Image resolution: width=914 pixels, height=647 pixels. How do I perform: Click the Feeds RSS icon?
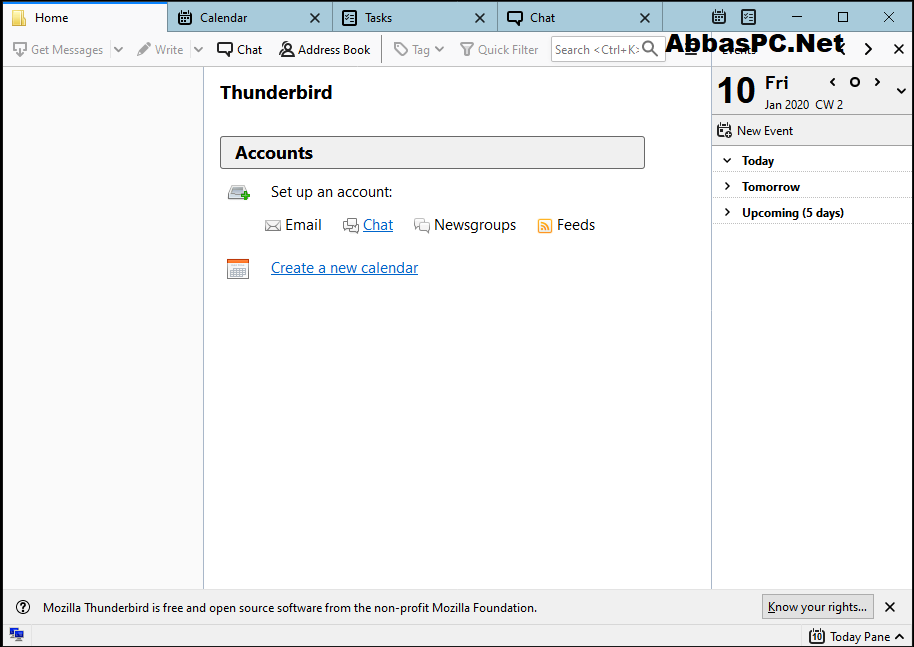pos(544,226)
